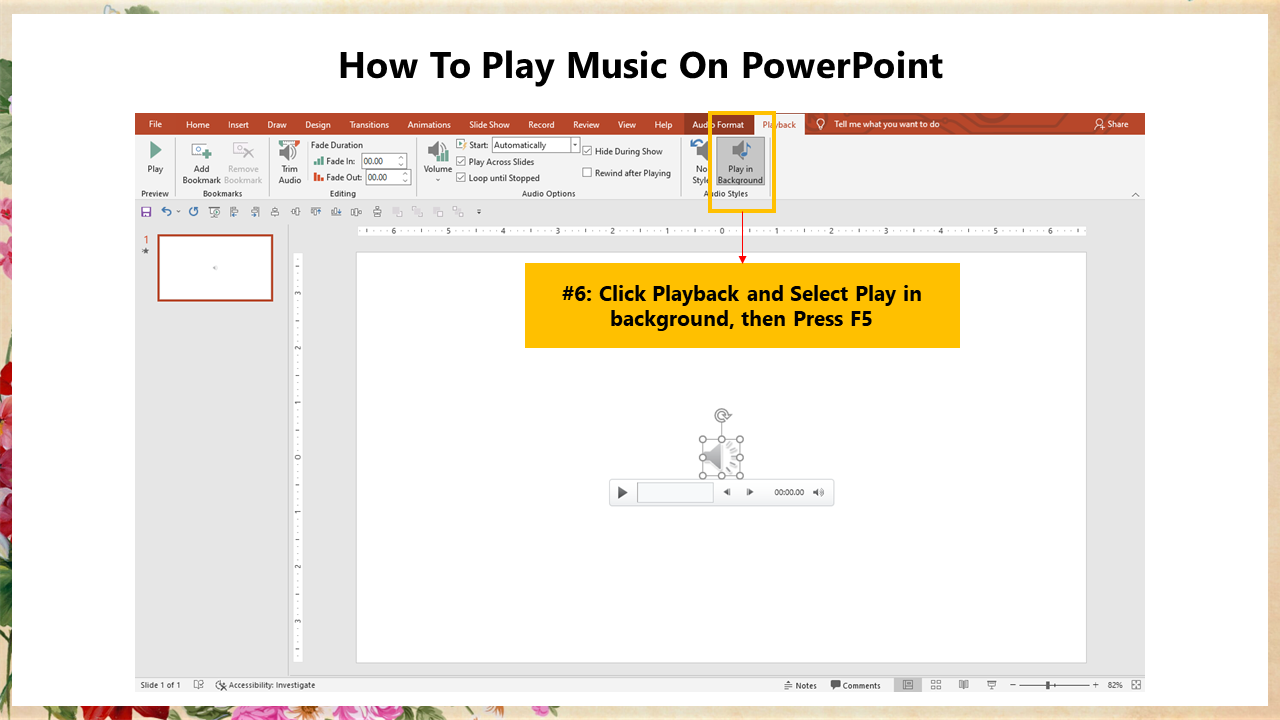
Task: Click the spell check icon in status bar
Action: tap(199, 685)
